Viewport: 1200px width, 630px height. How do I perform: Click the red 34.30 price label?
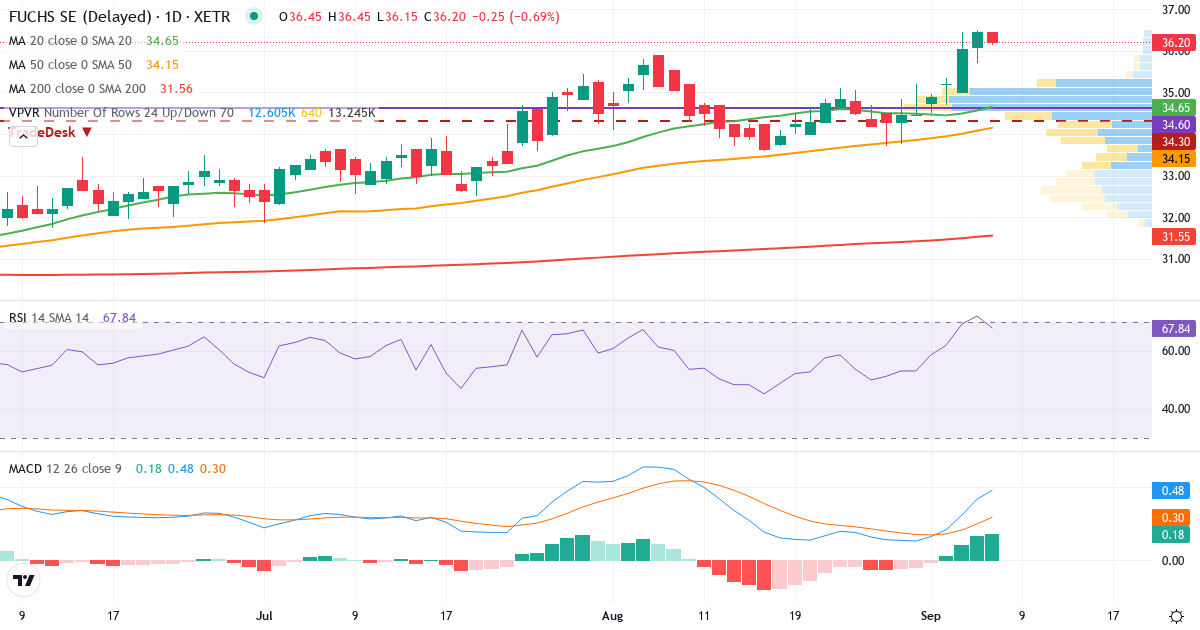[1172, 141]
